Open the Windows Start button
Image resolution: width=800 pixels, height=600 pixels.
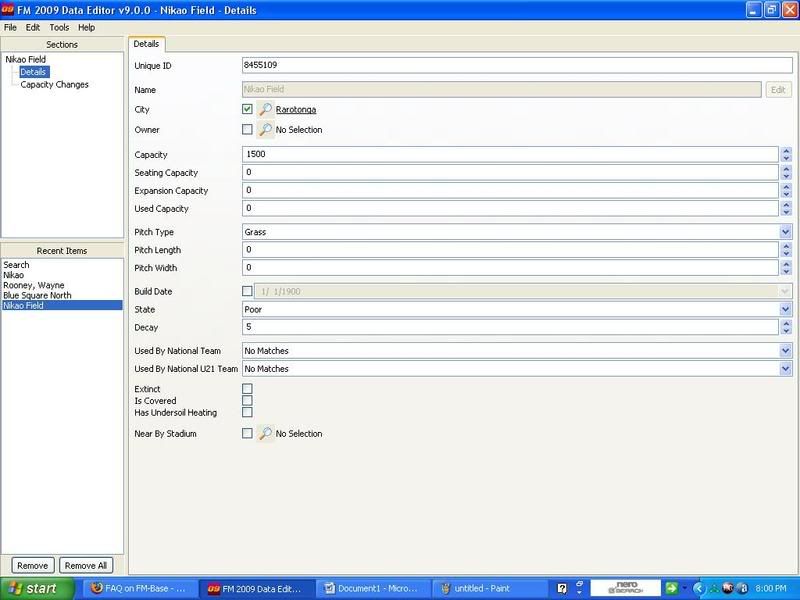35,589
